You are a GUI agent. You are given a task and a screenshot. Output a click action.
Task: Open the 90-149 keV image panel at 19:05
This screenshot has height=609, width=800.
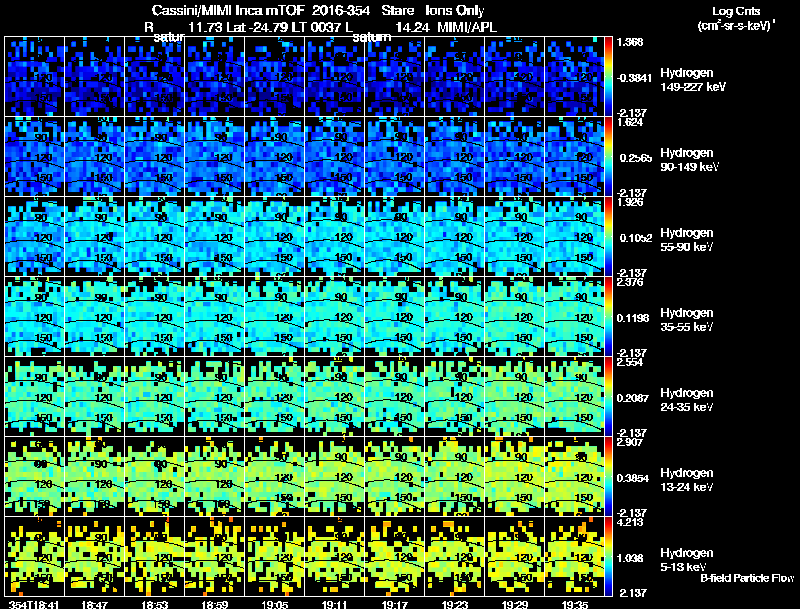[274, 157]
